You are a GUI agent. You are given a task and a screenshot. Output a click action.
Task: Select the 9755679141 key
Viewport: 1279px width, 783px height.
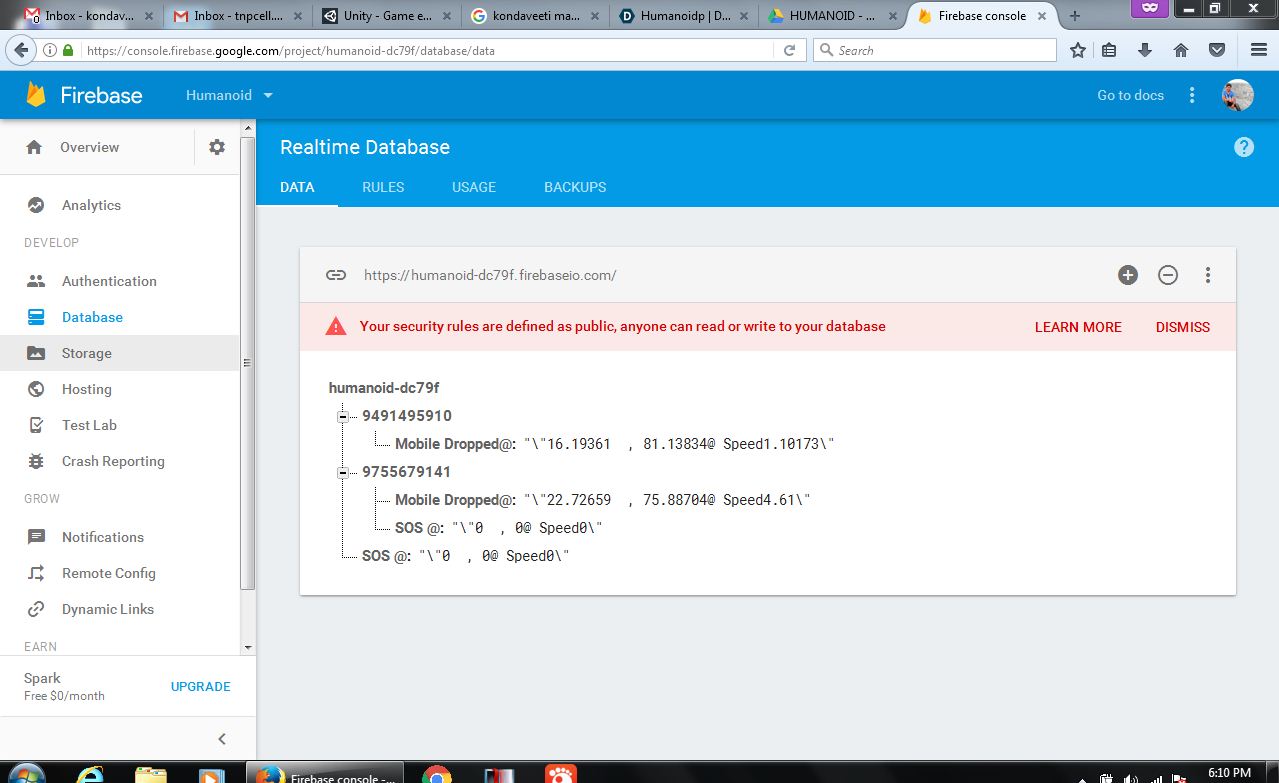pos(407,471)
